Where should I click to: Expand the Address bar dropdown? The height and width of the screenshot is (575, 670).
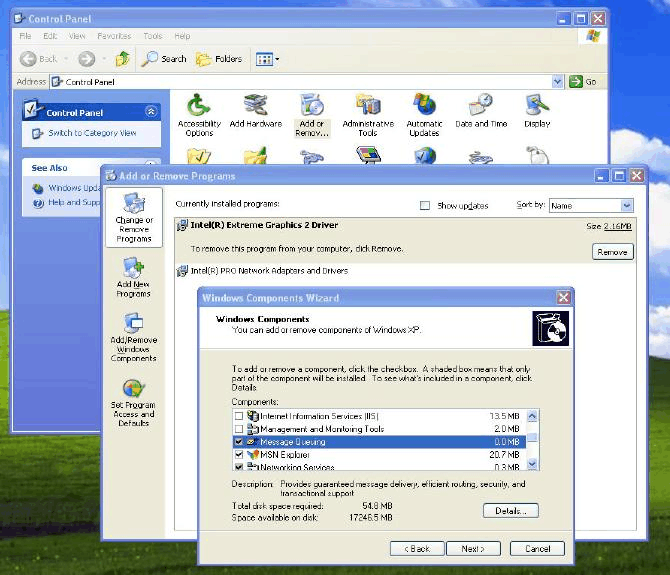click(x=558, y=82)
